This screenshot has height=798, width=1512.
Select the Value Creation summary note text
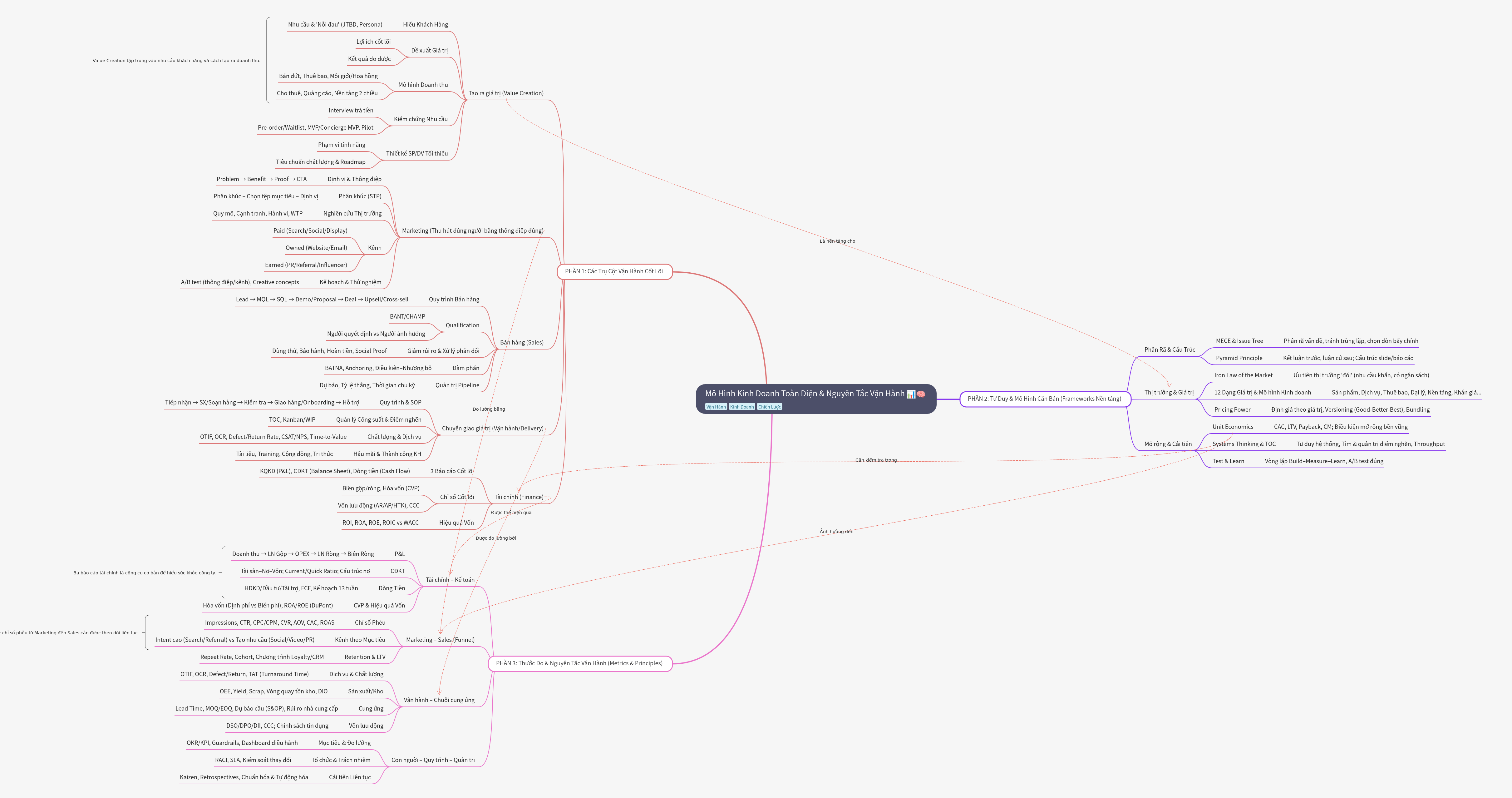tap(176, 61)
